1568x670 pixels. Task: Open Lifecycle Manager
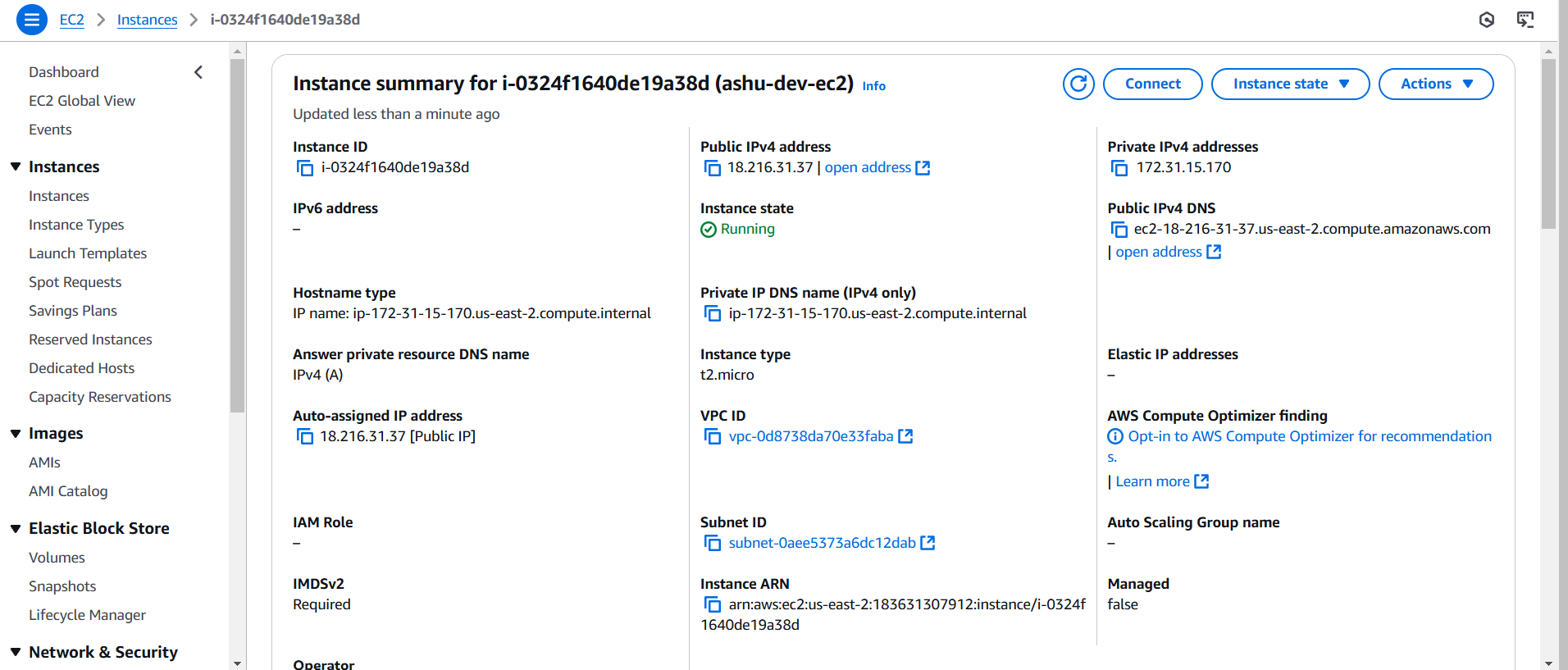(87, 615)
